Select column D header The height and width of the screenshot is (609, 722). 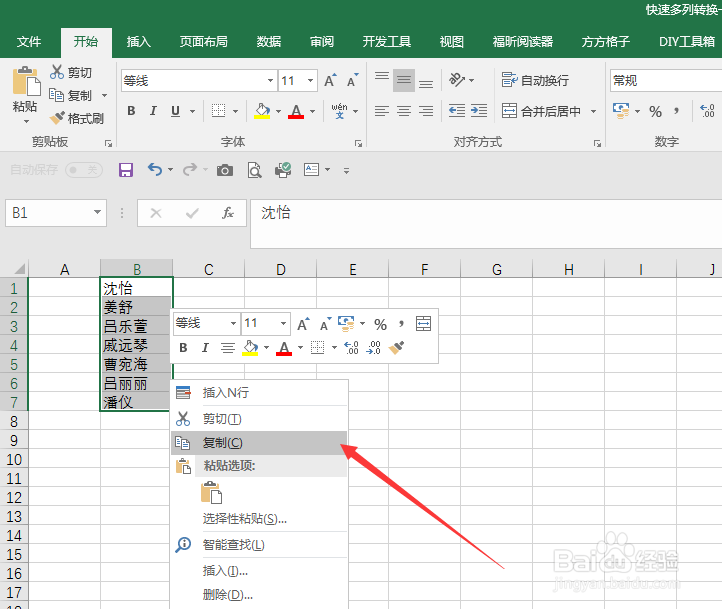(280, 269)
